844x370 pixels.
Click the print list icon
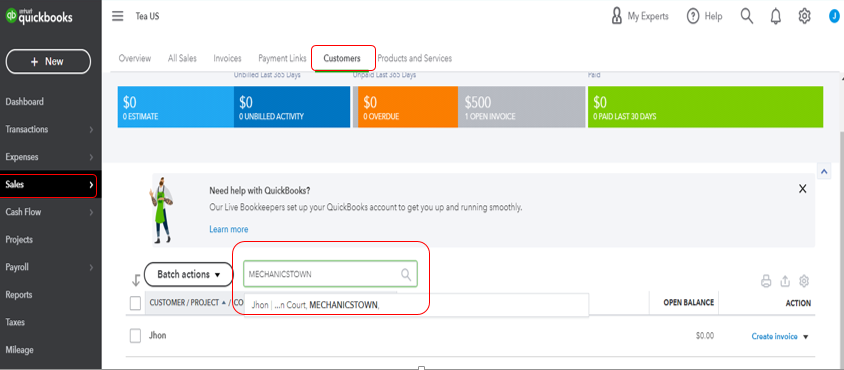click(x=766, y=281)
